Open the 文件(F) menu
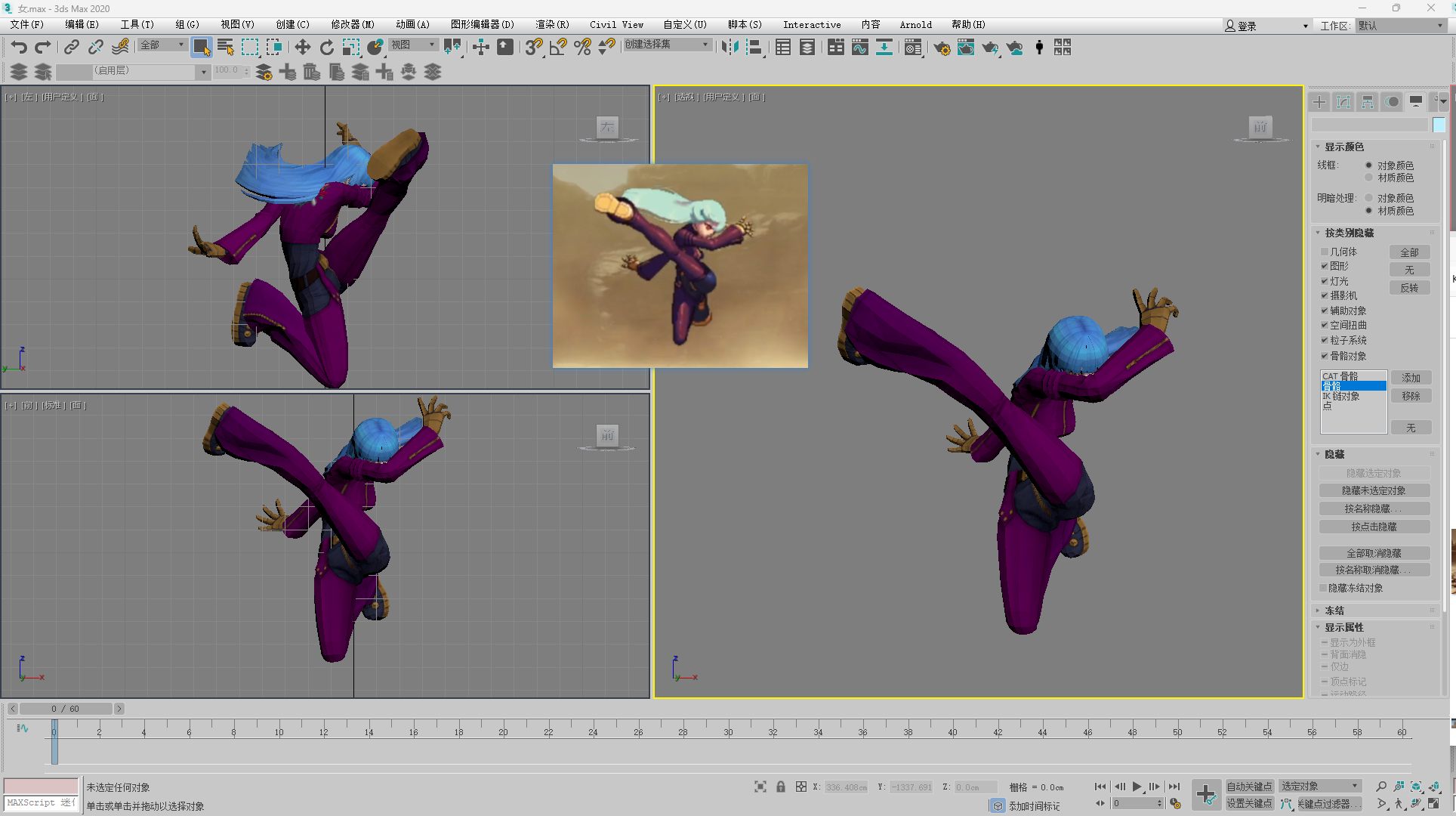The image size is (1456, 816). coord(26,25)
